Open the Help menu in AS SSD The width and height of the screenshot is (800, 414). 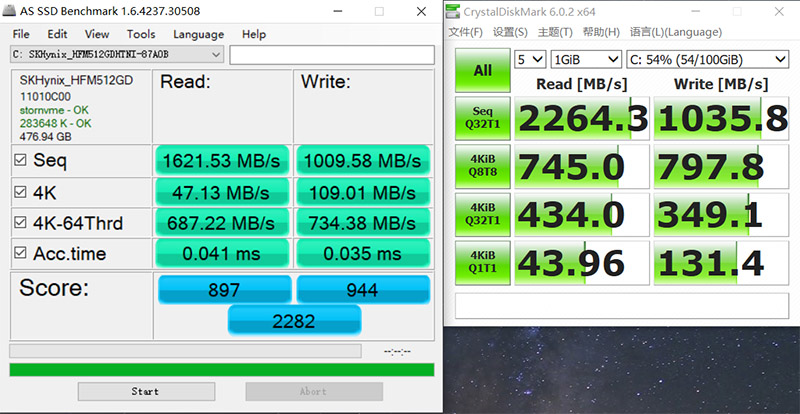point(254,34)
